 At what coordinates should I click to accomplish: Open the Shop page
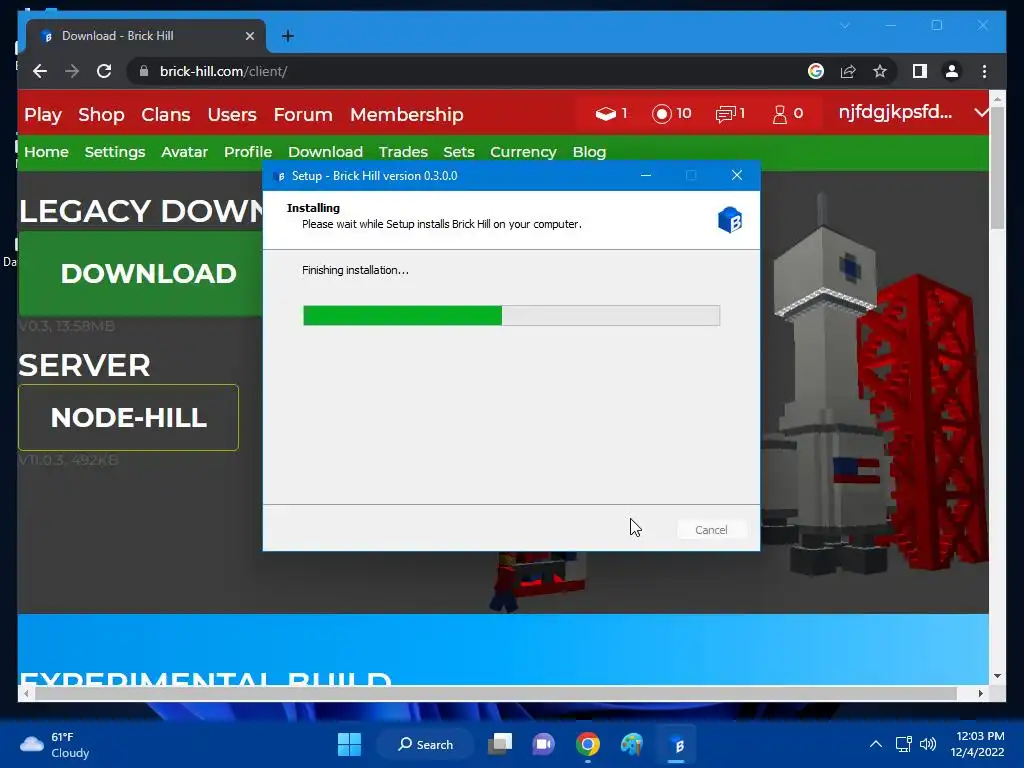(101, 115)
